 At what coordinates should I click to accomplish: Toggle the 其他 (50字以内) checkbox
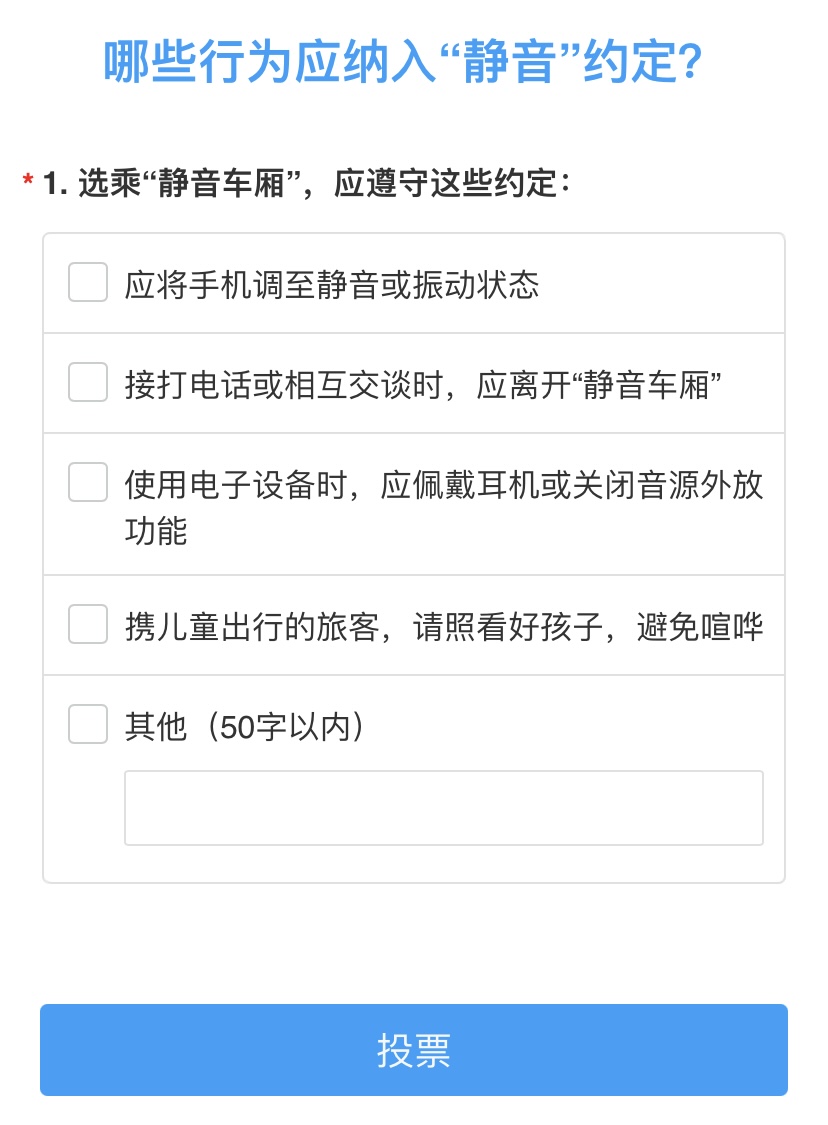(88, 724)
